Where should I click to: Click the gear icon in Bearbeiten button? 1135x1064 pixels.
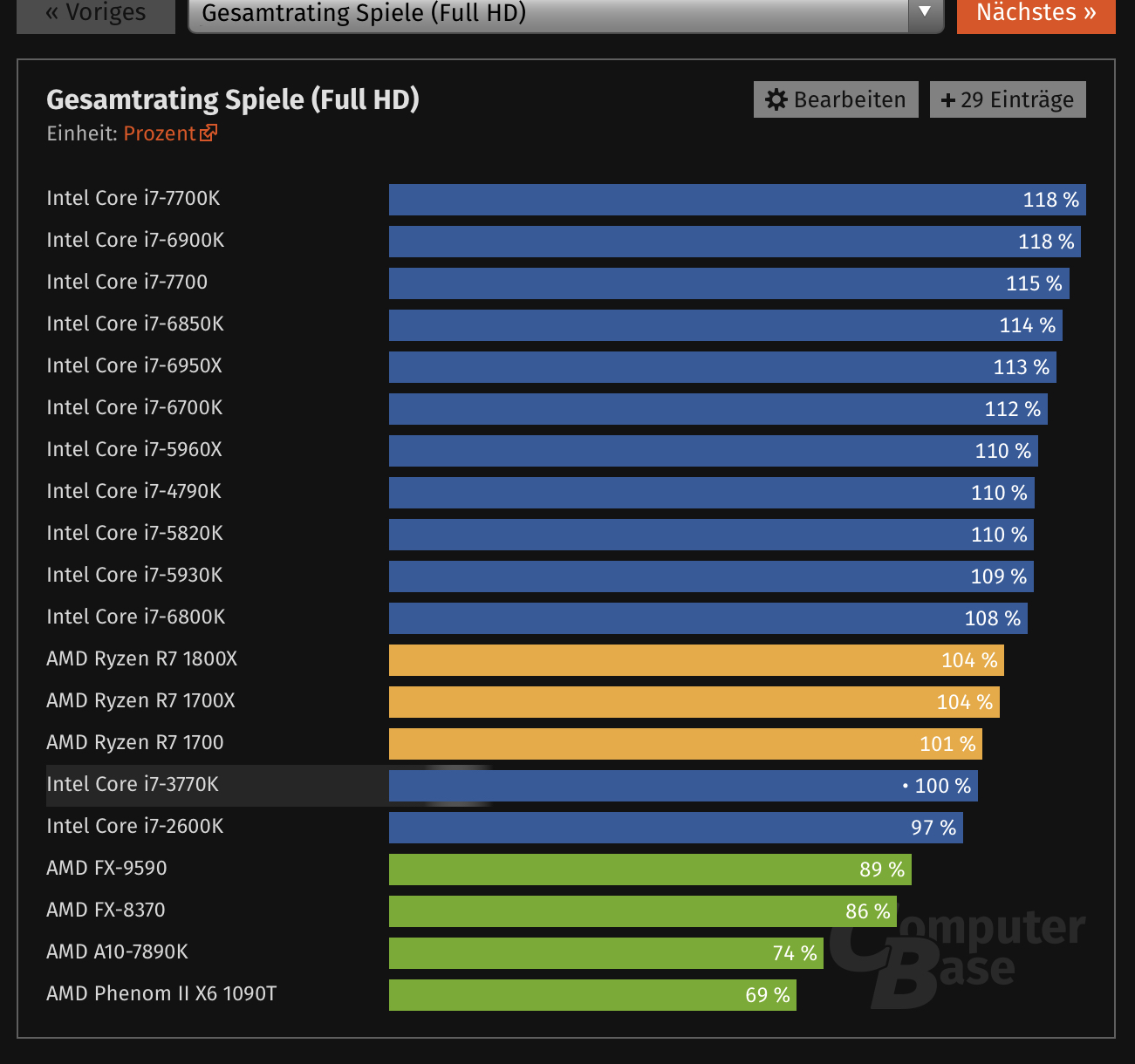pyautogui.click(x=776, y=99)
